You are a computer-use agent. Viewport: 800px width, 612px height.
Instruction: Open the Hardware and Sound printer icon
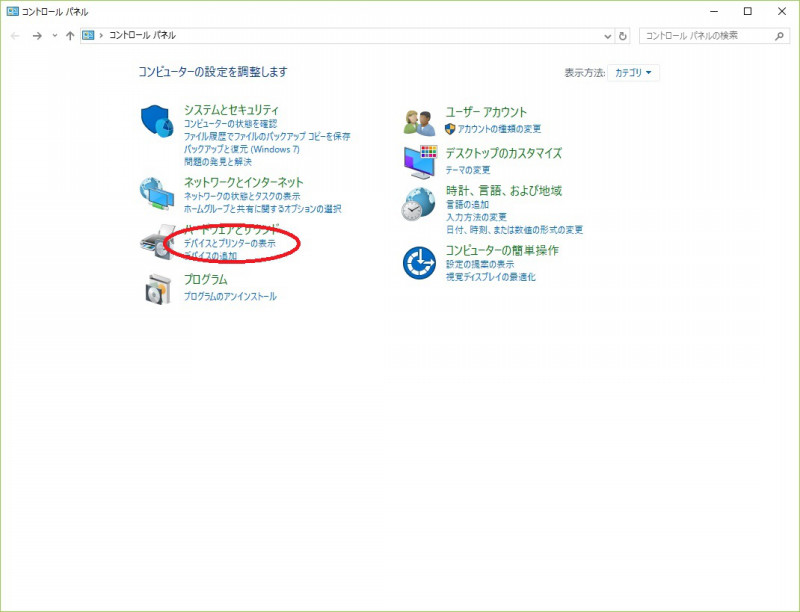(x=158, y=242)
